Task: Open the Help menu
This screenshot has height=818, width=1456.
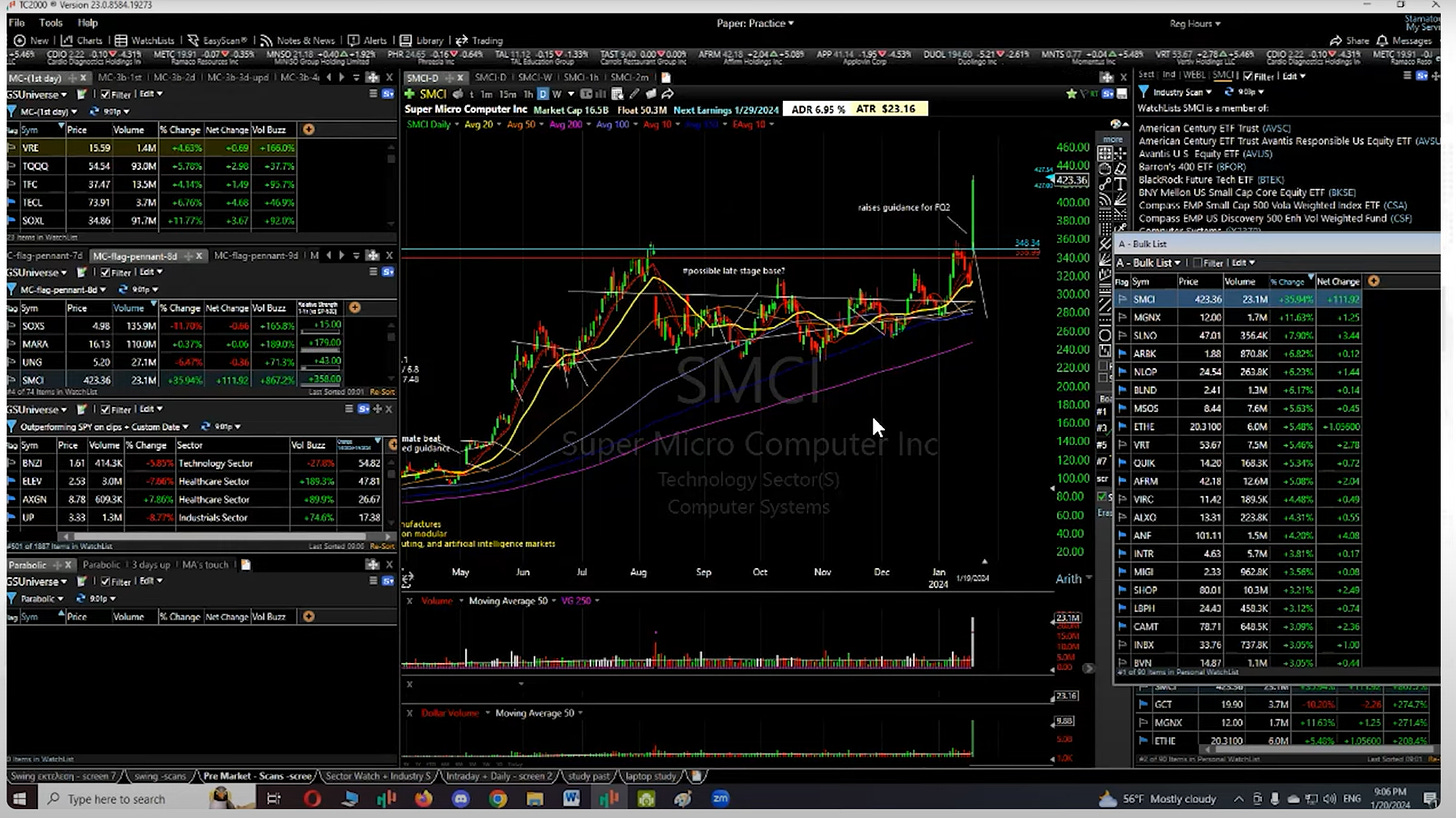Action: [x=87, y=22]
